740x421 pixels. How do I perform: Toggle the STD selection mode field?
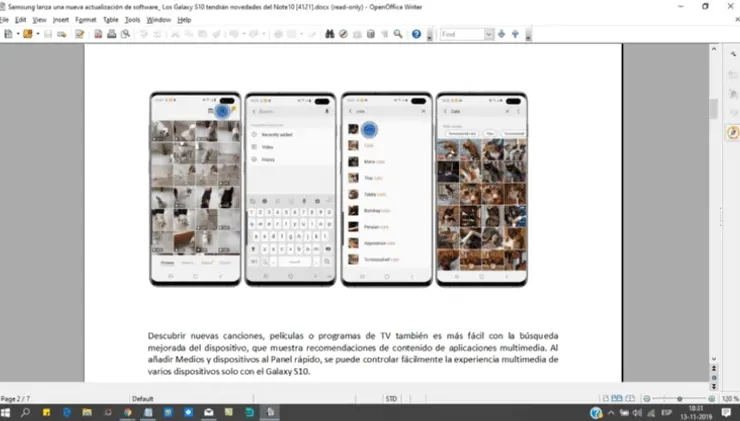(x=391, y=397)
